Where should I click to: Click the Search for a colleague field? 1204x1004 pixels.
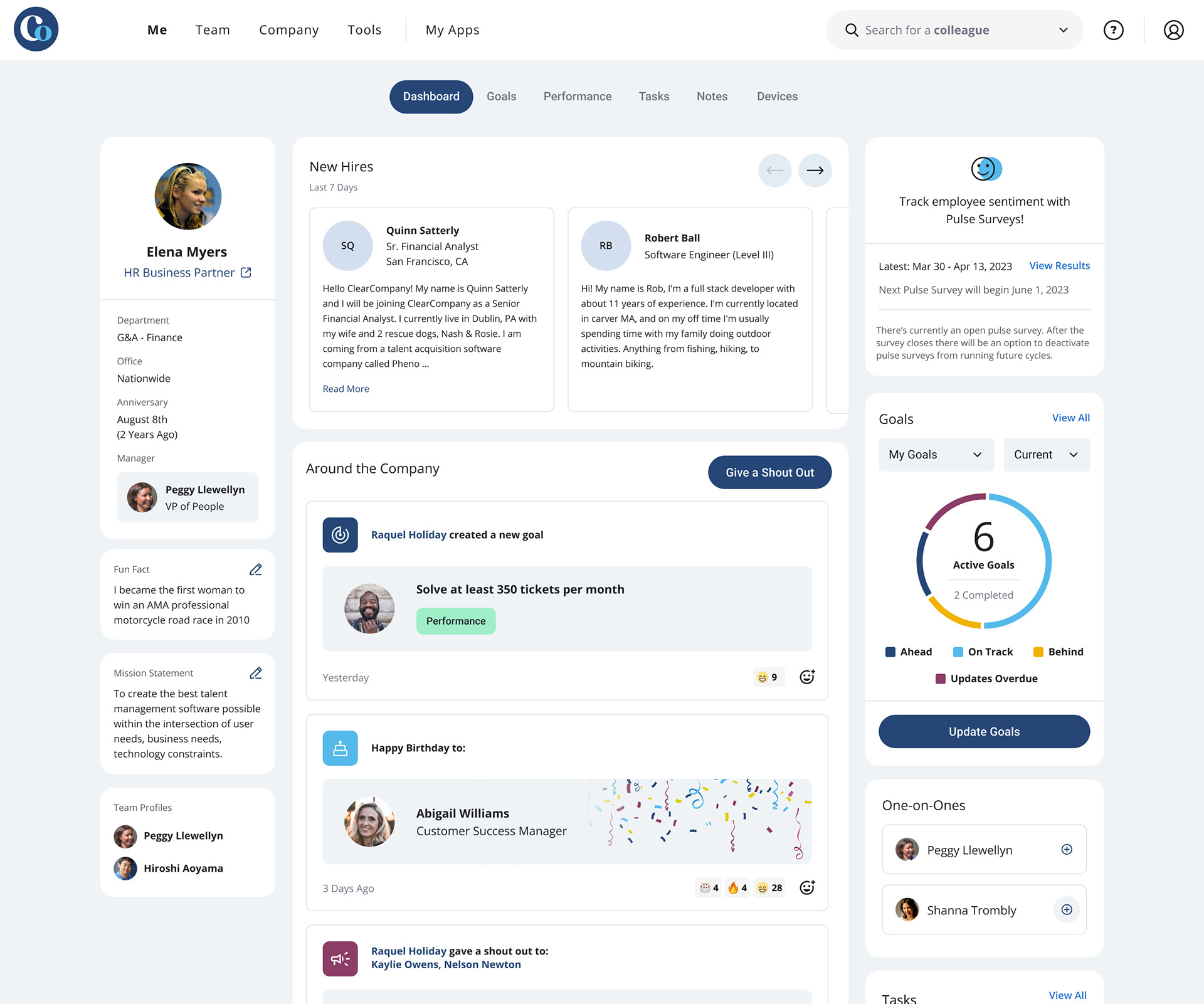954,30
